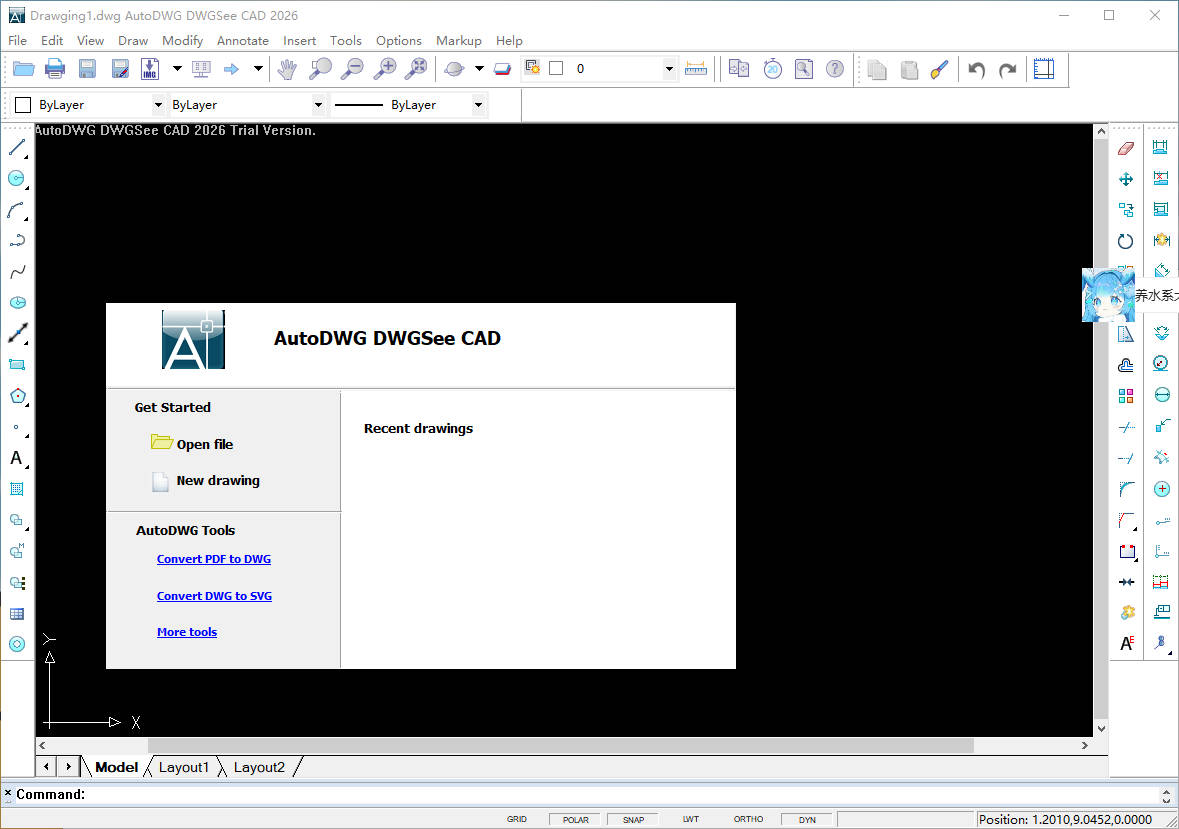Activate the Pan hand tool
Image resolution: width=1179 pixels, height=829 pixels.
click(x=286, y=69)
